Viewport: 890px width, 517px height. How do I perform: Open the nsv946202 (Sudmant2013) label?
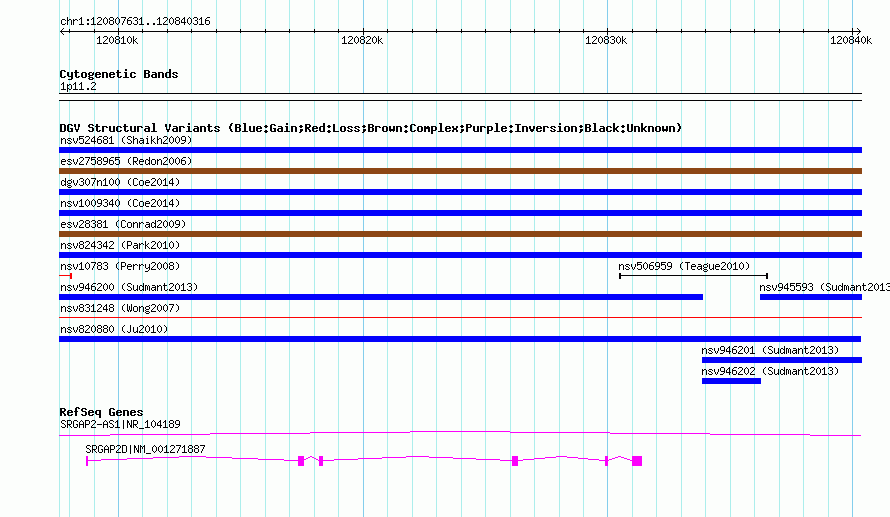click(x=770, y=371)
